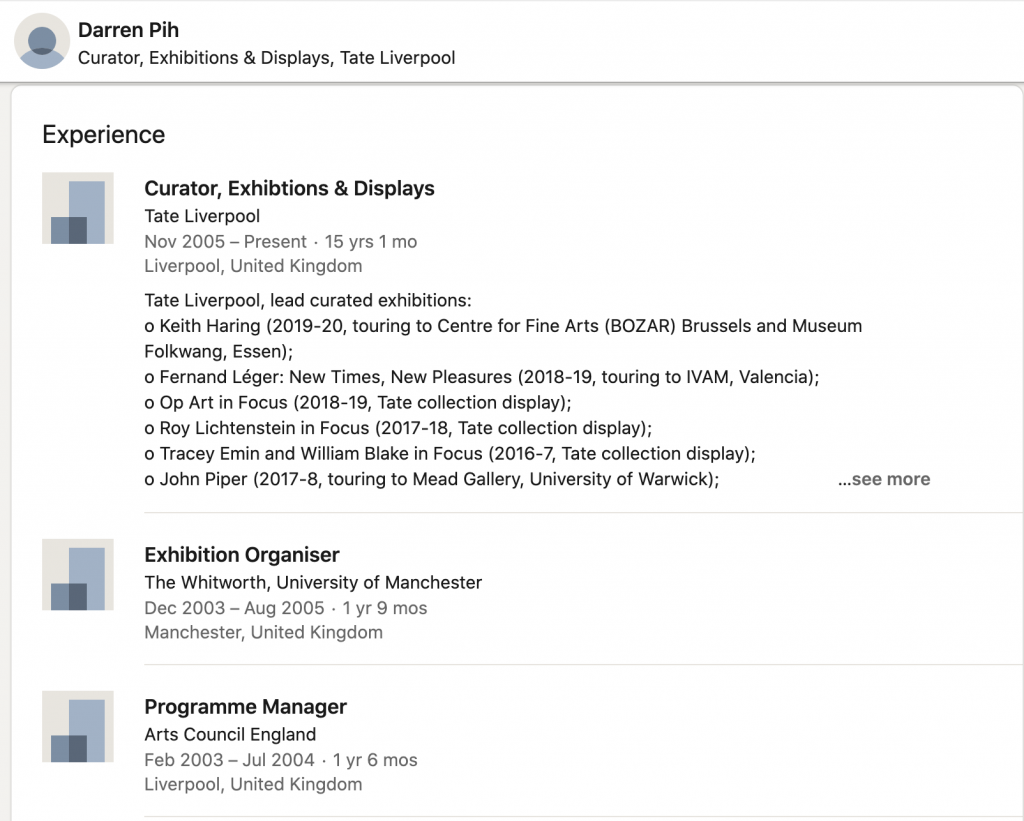Open The Whitworth company logo
The width and height of the screenshot is (1024, 821).
78,575
